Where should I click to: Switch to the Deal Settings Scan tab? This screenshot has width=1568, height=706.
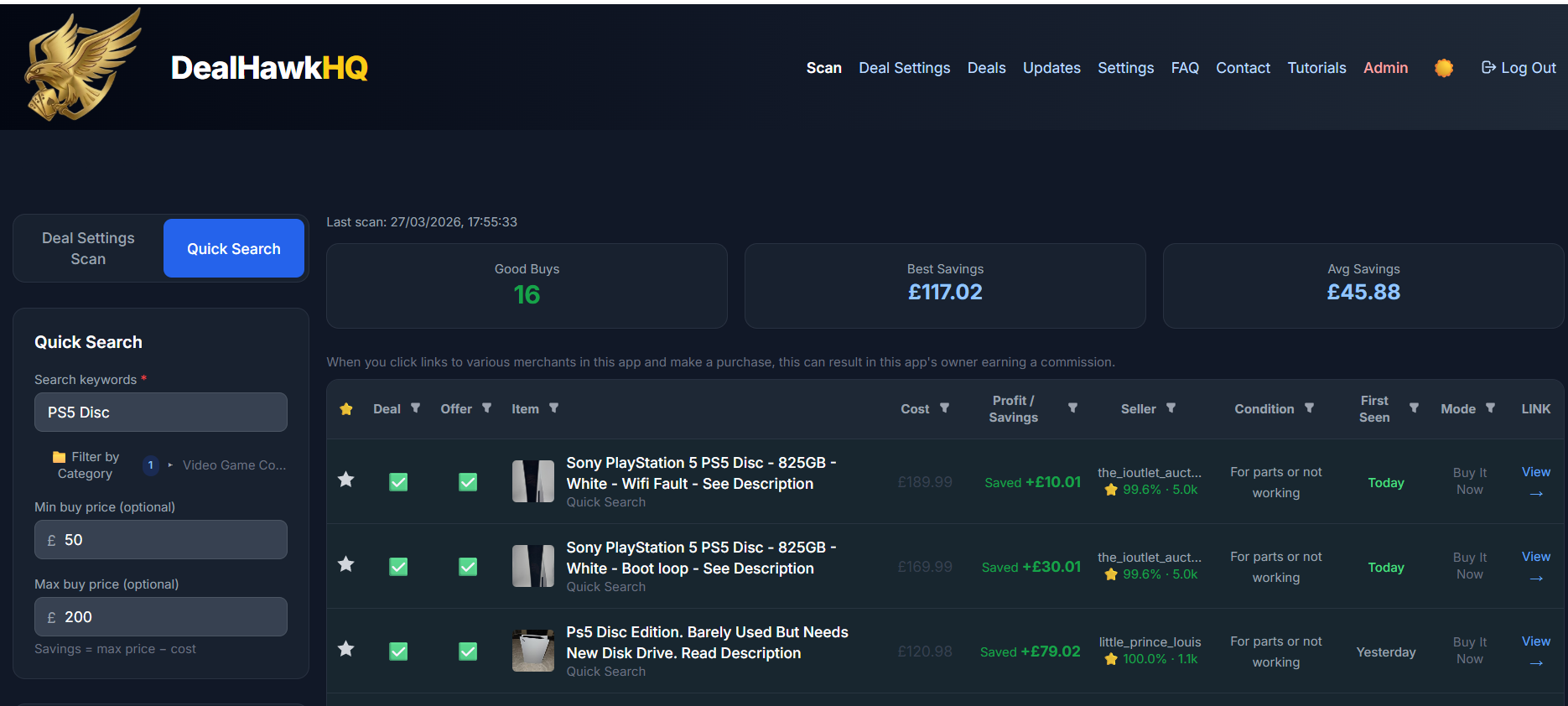[88, 248]
